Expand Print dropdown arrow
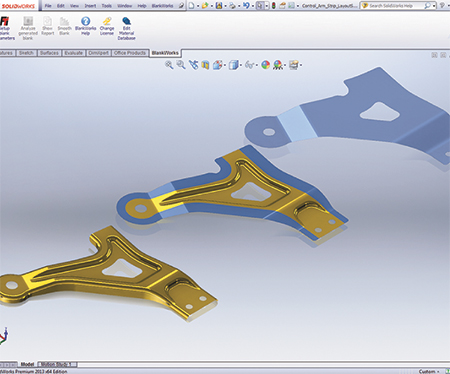The image size is (450, 374). point(239,6)
